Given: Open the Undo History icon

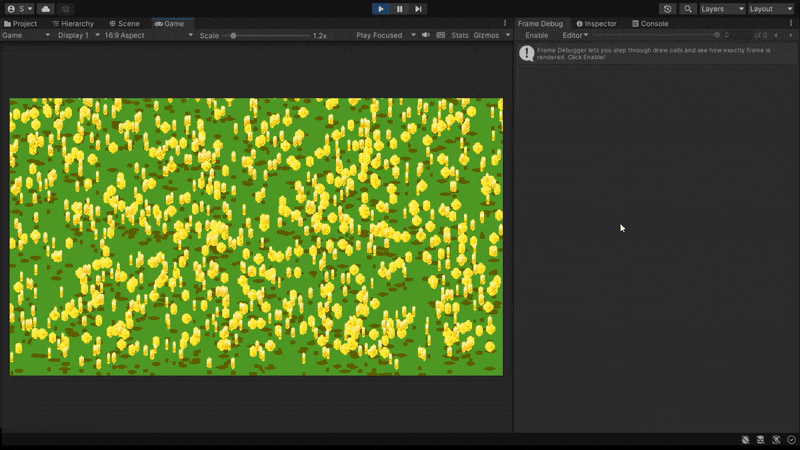Looking at the screenshot, I should tap(668, 9).
